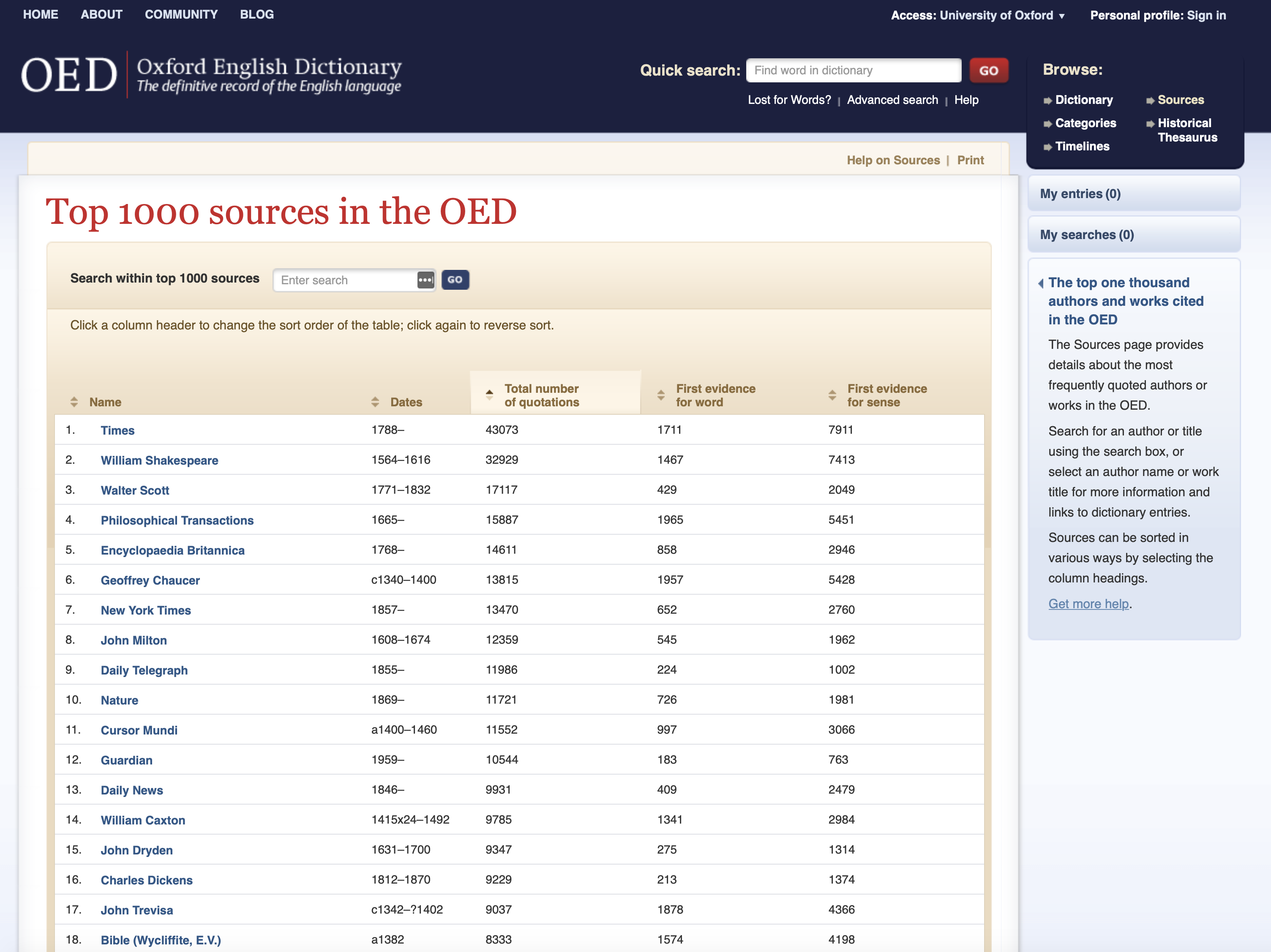
Task: Reverse sort on Total number of quotations
Action: coord(541,395)
